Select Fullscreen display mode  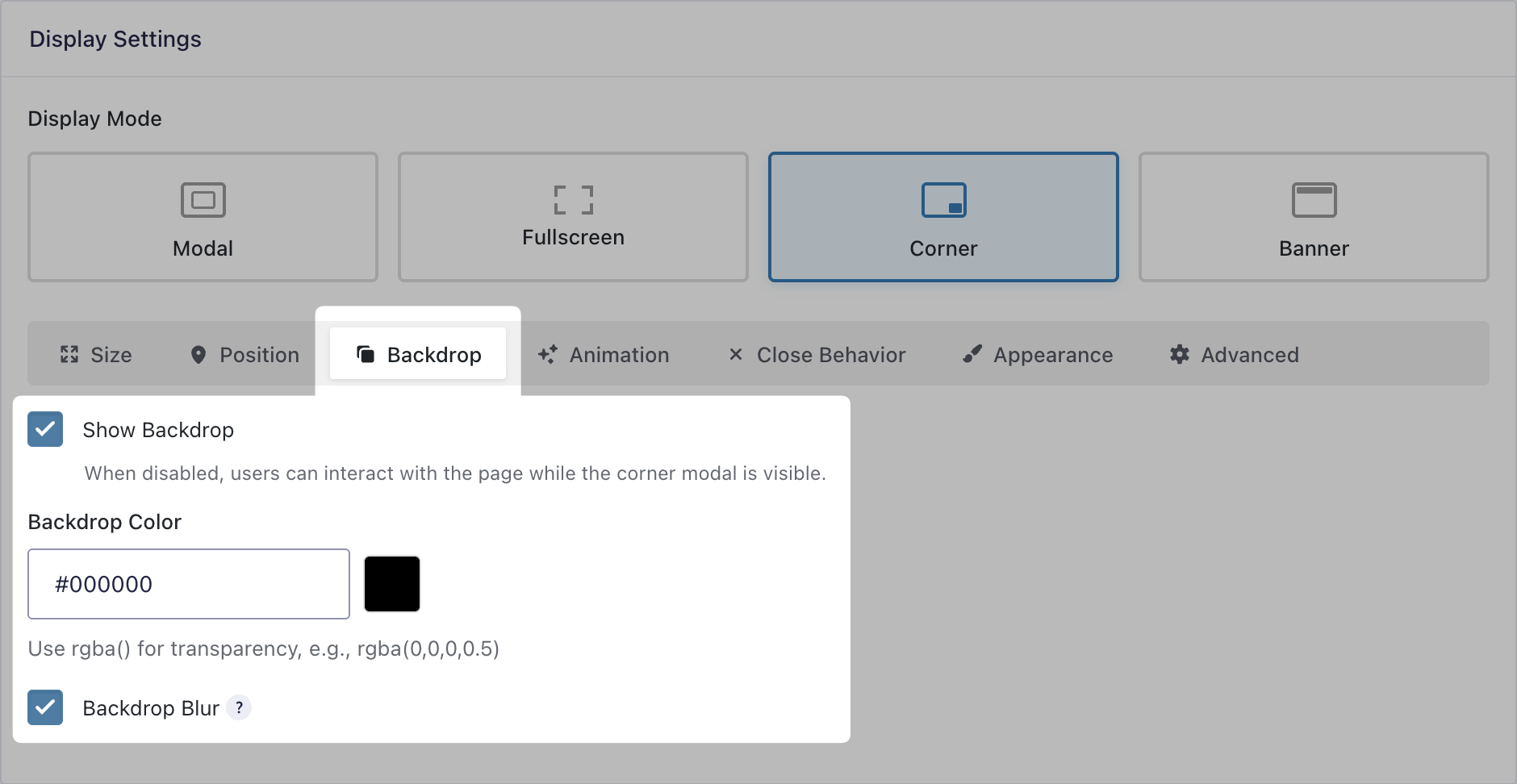(573, 217)
